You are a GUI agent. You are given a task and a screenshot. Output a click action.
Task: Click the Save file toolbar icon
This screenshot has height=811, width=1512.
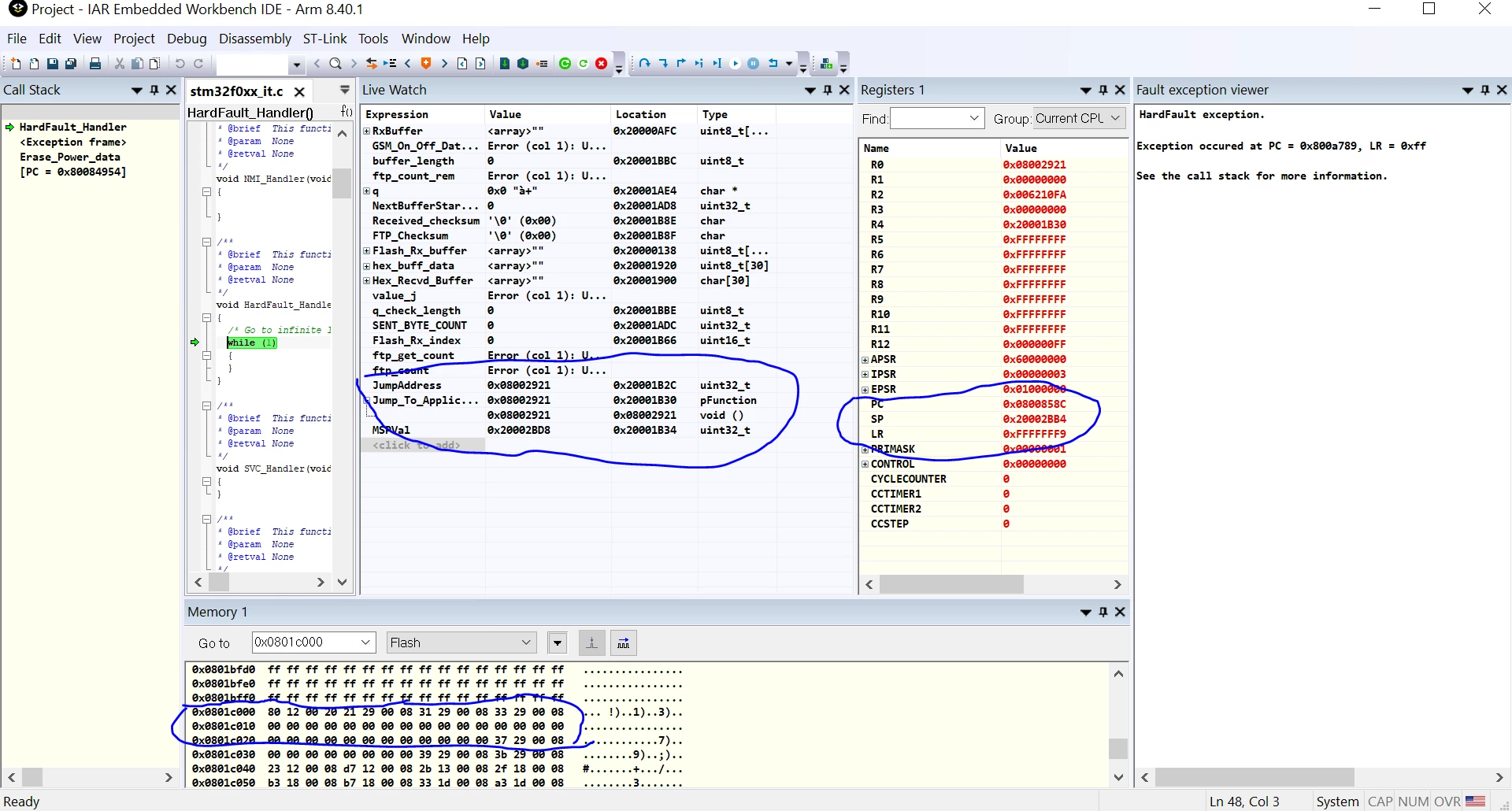click(53, 64)
